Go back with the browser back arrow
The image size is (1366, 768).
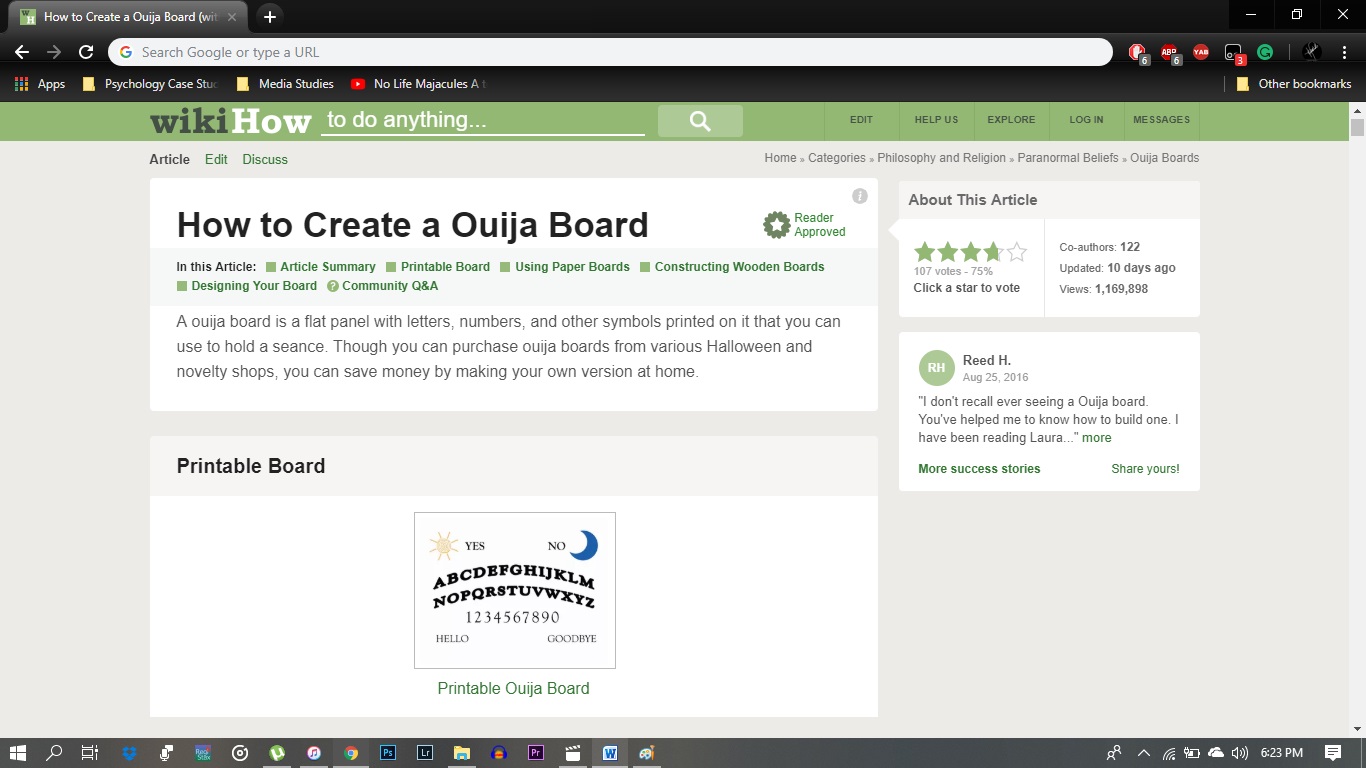(x=22, y=52)
